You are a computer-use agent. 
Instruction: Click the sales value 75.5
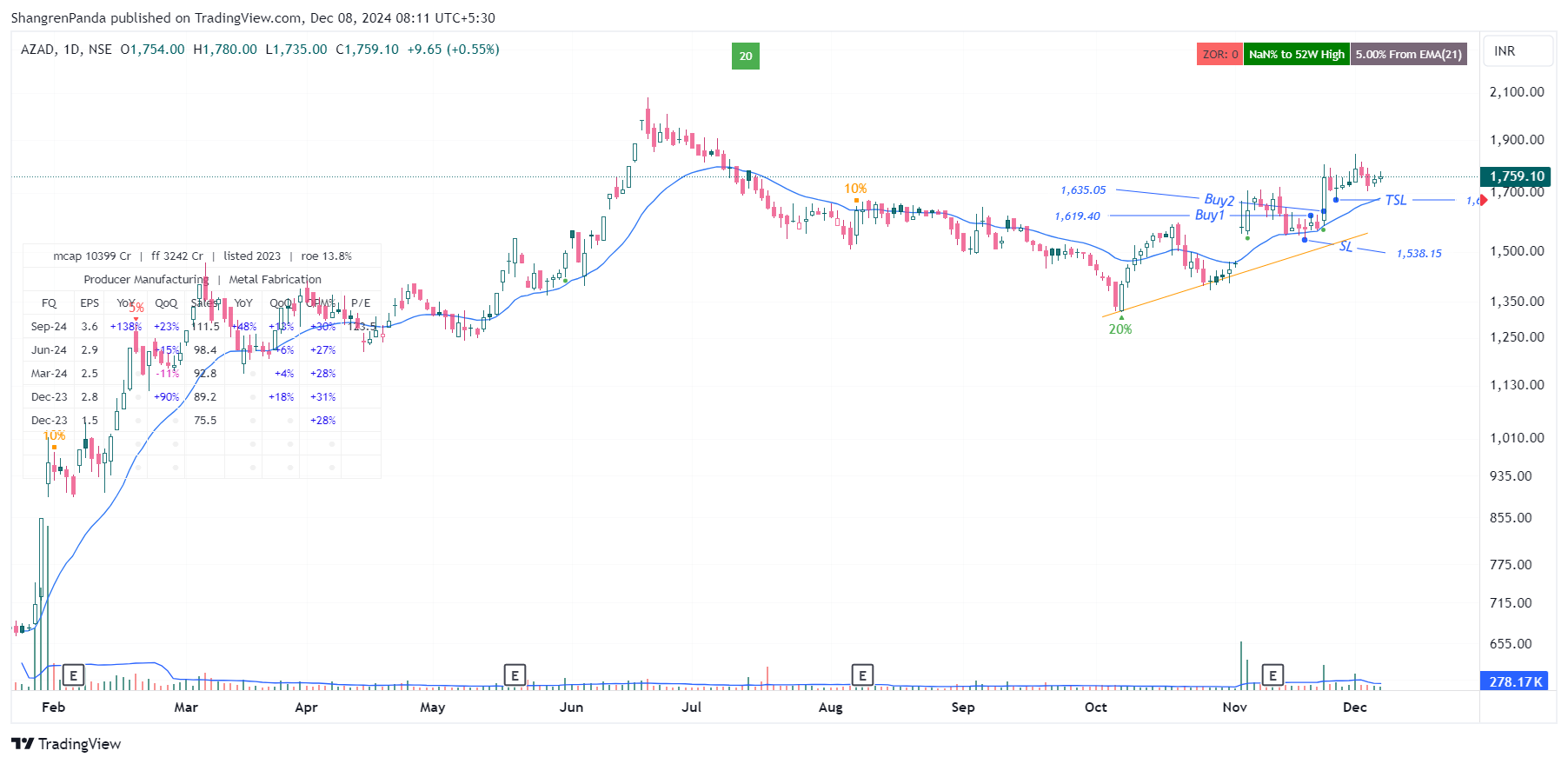(x=205, y=421)
